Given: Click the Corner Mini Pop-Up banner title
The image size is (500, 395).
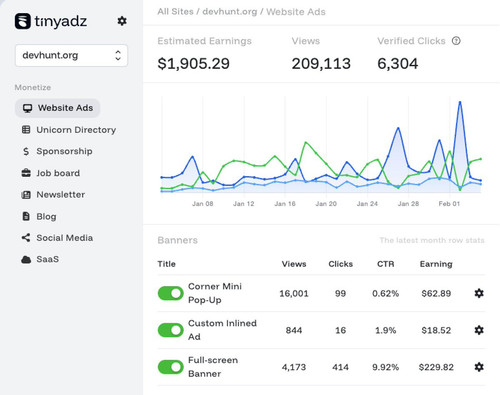Looking at the screenshot, I should click(215, 293).
